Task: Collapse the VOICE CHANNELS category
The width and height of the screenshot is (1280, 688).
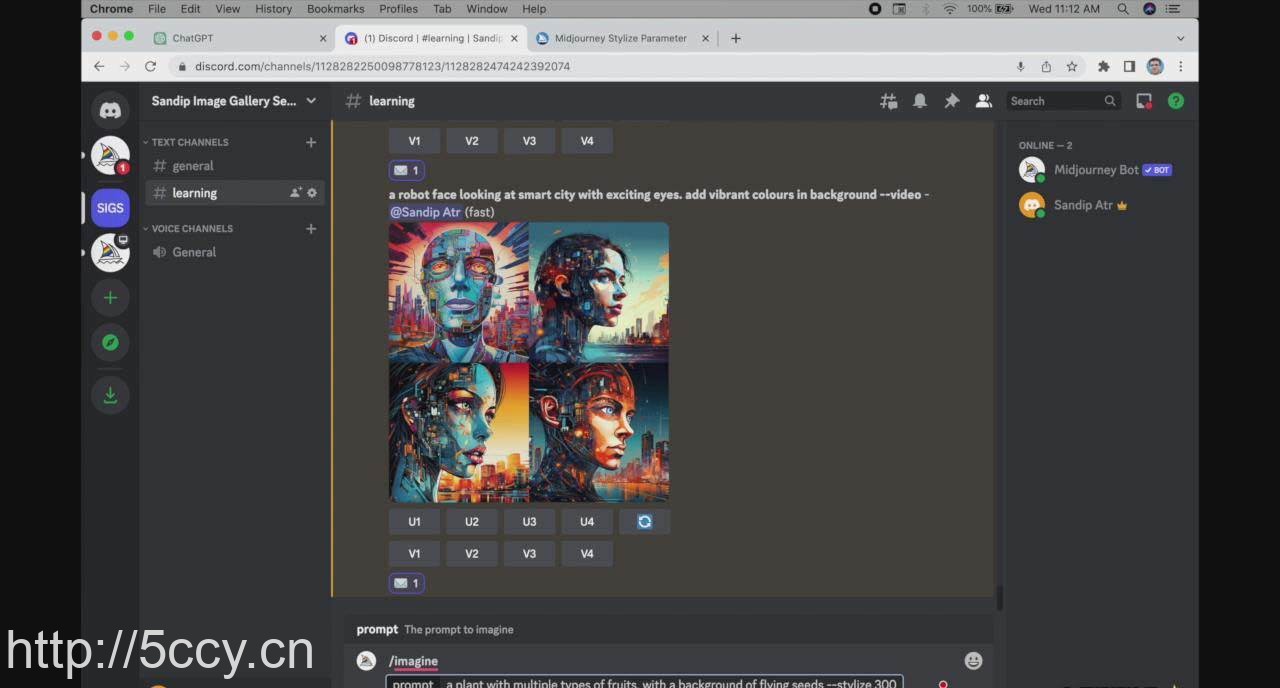Action: click(191, 228)
